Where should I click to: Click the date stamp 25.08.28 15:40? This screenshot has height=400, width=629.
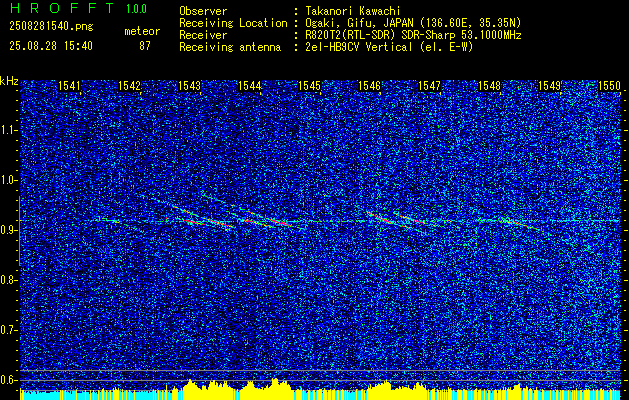[51, 46]
